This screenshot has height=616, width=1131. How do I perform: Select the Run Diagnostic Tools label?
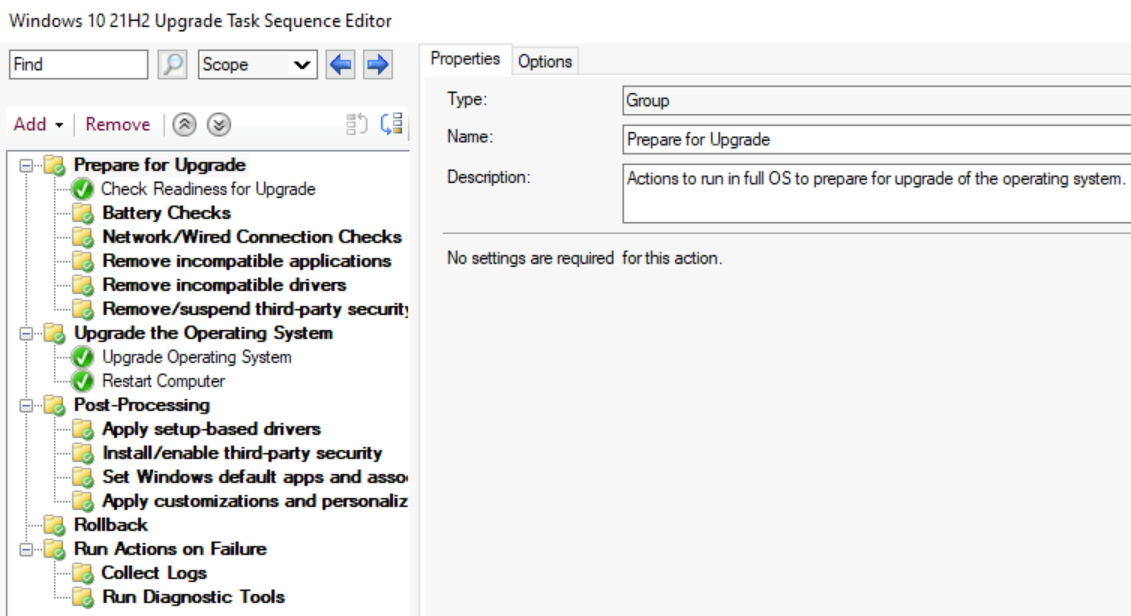click(x=193, y=597)
